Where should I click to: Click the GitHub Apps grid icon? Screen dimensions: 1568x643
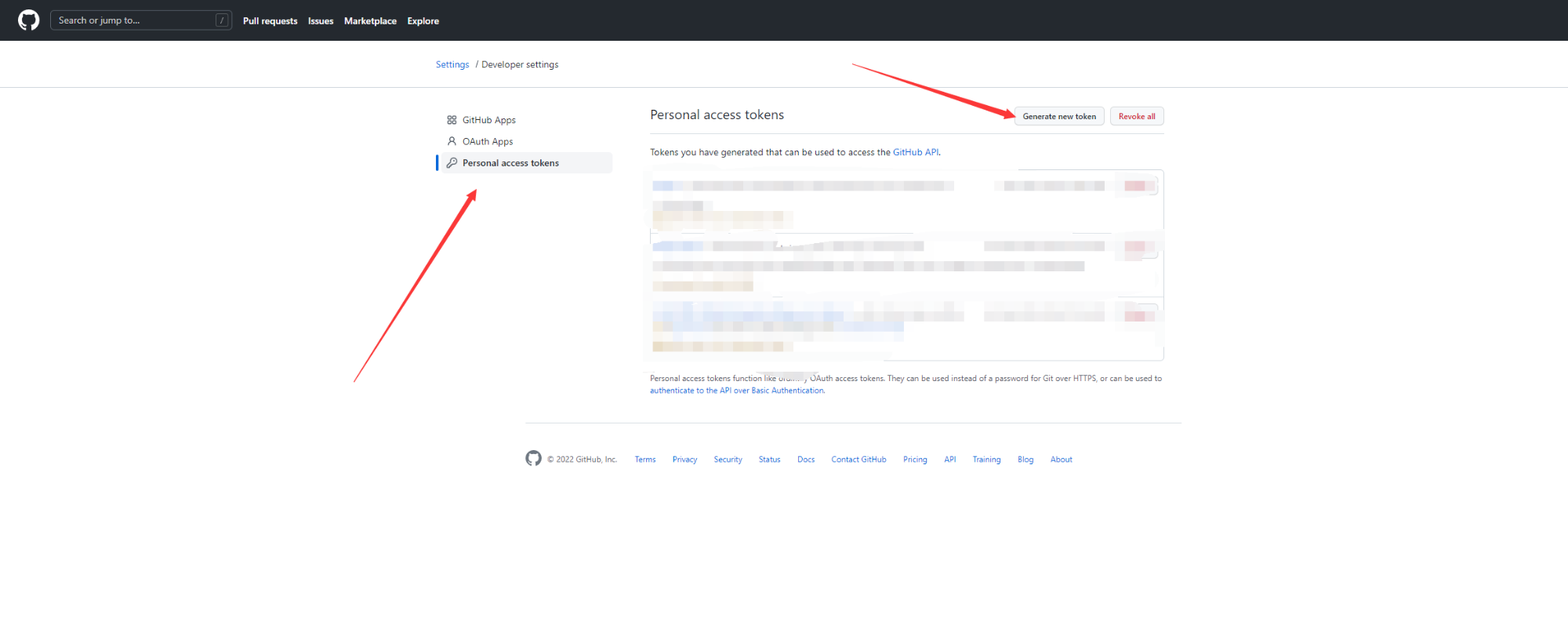pyautogui.click(x=452, y=120)
